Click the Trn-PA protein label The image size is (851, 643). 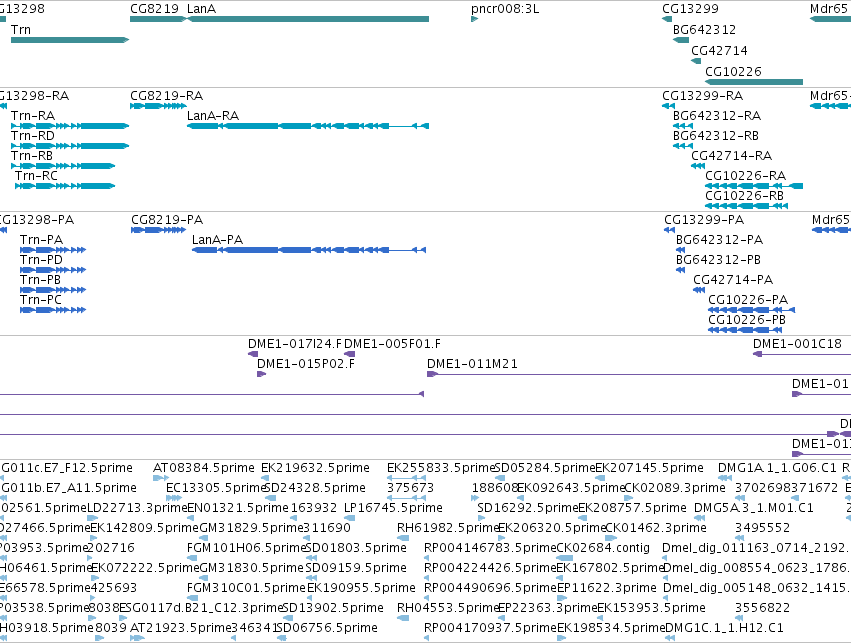pos(42,240)
